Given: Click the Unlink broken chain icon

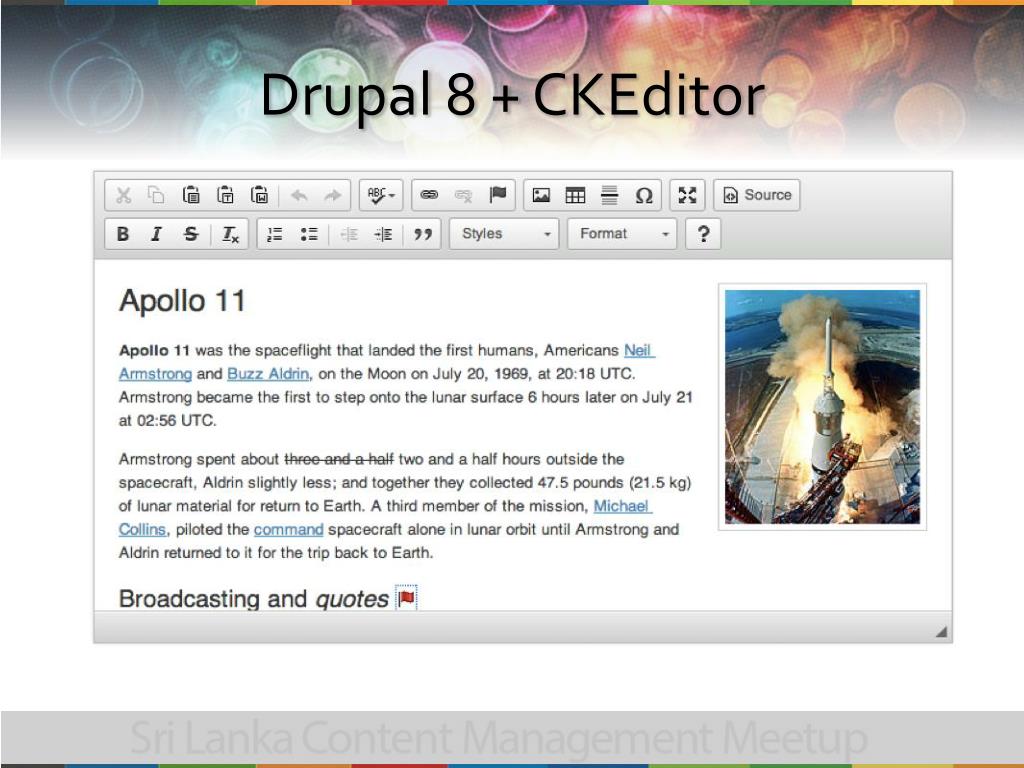Looking at the screenshot, I should pos(463,195).
